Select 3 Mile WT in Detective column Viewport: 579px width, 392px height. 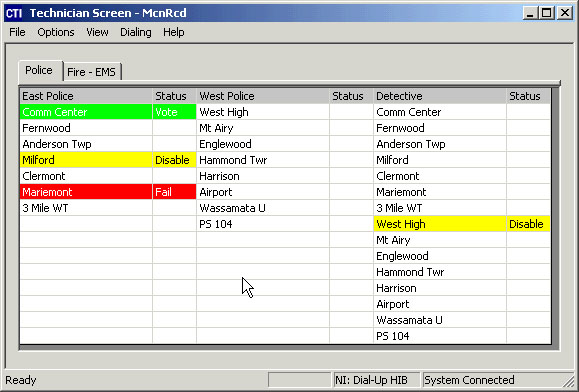click(x=440, y=208)
